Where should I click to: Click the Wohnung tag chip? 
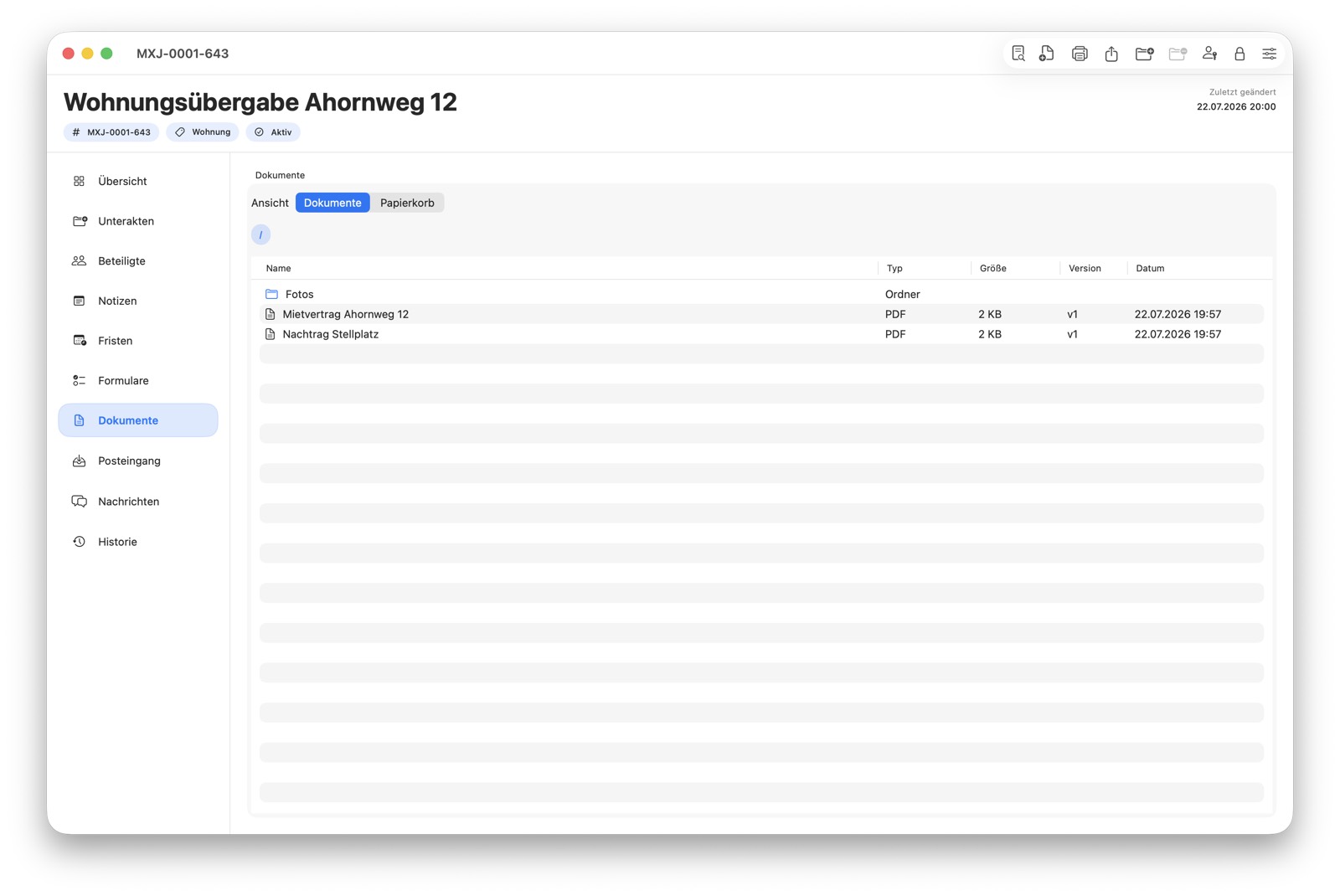click(x=203, y=132)
